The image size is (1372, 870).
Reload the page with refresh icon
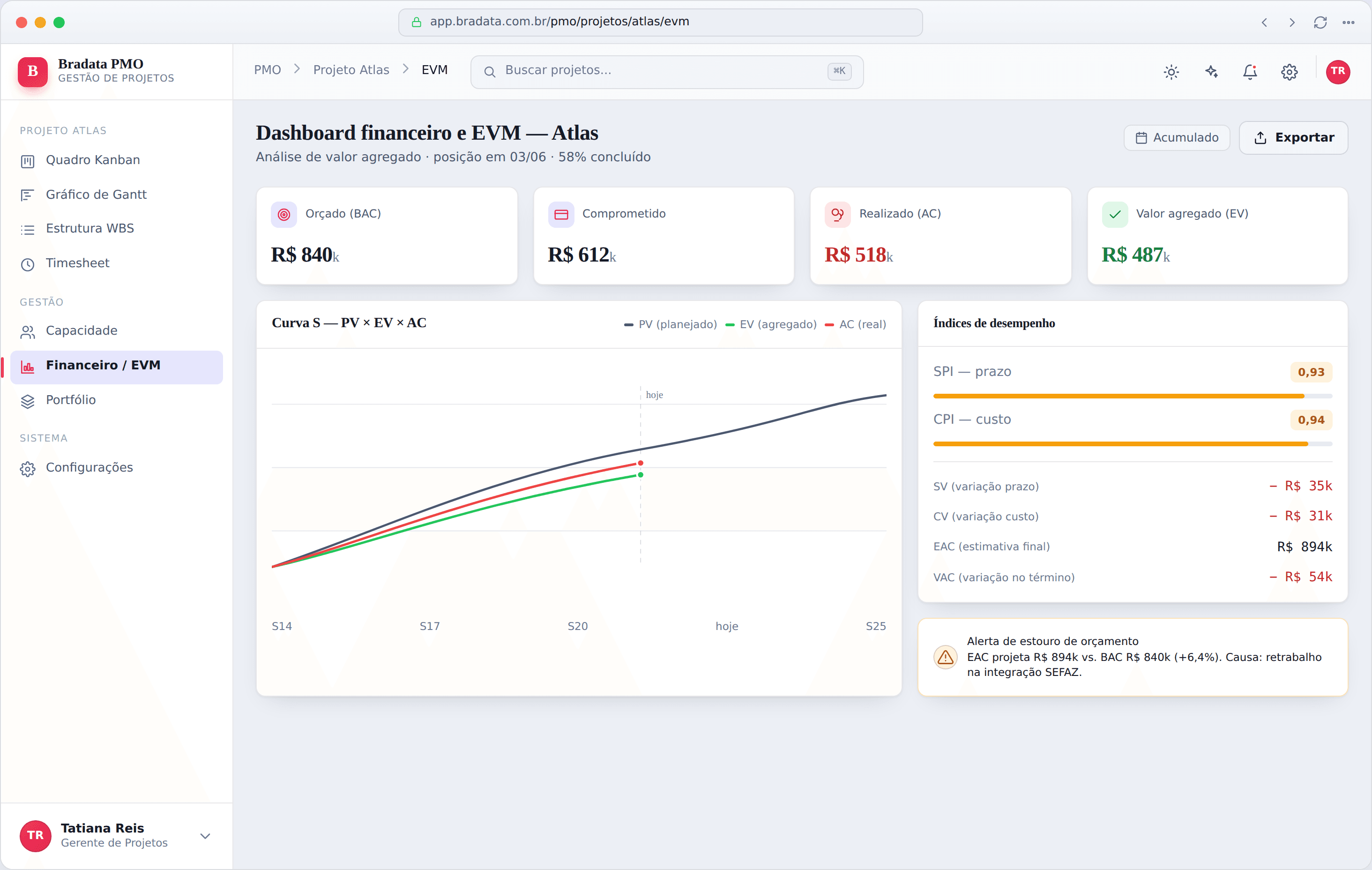[x=1320, y=23]
